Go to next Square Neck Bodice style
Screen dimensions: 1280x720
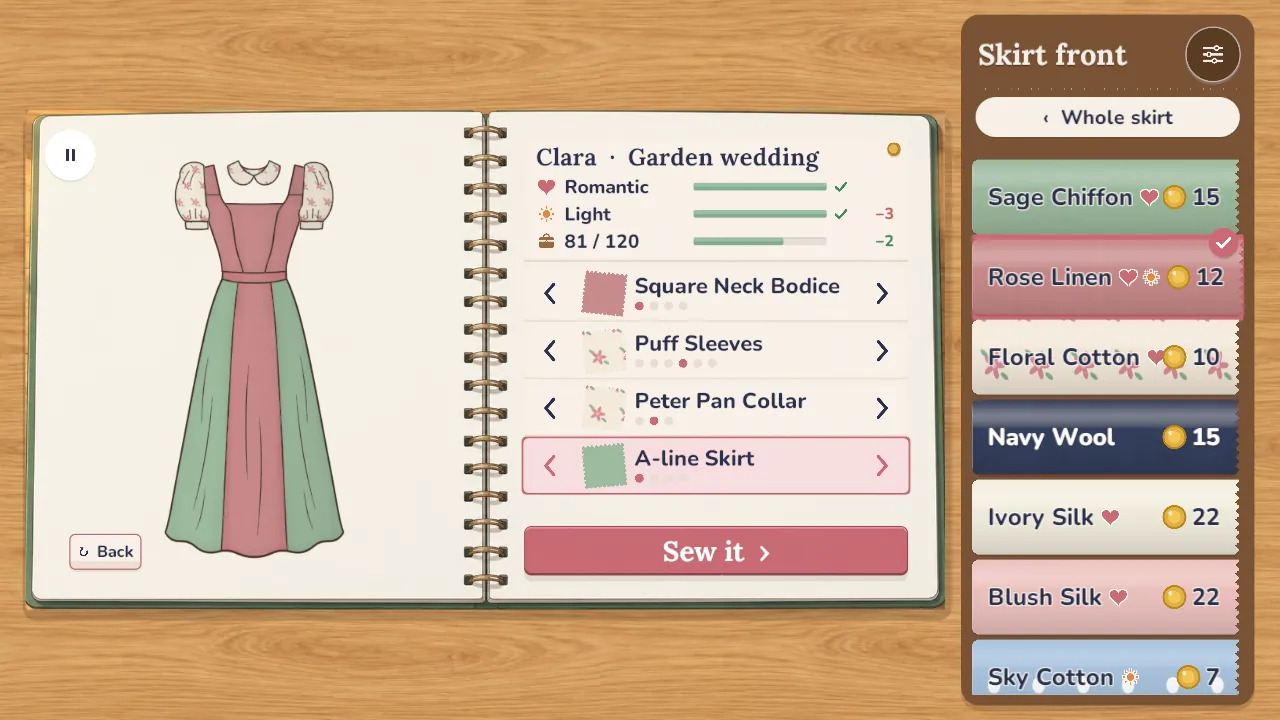pos(882,293)
